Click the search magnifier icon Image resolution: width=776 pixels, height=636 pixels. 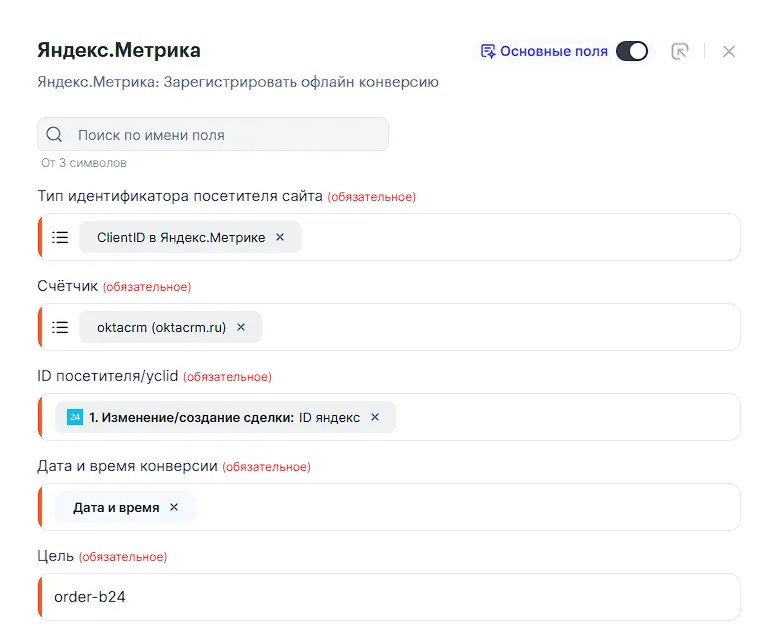click(x=55, y=135)
